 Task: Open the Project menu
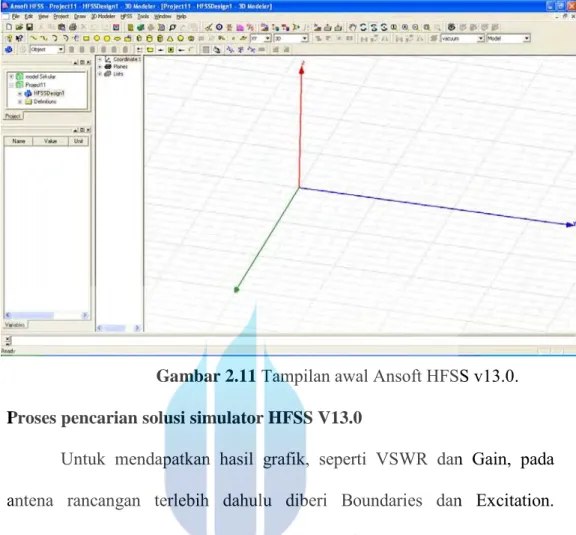coord(61,17)
